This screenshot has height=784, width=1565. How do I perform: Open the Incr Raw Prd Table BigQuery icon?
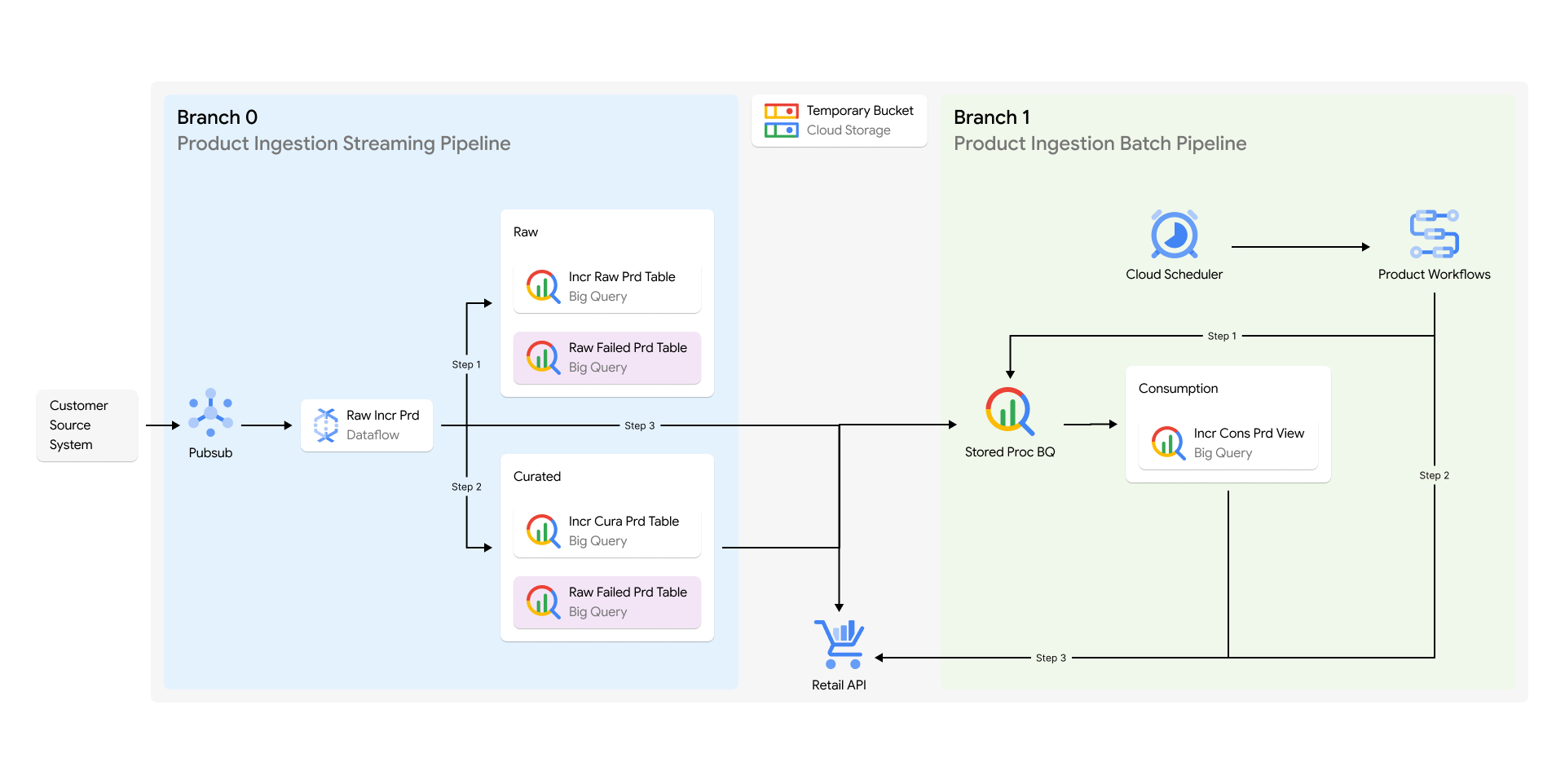pos(541,286)
